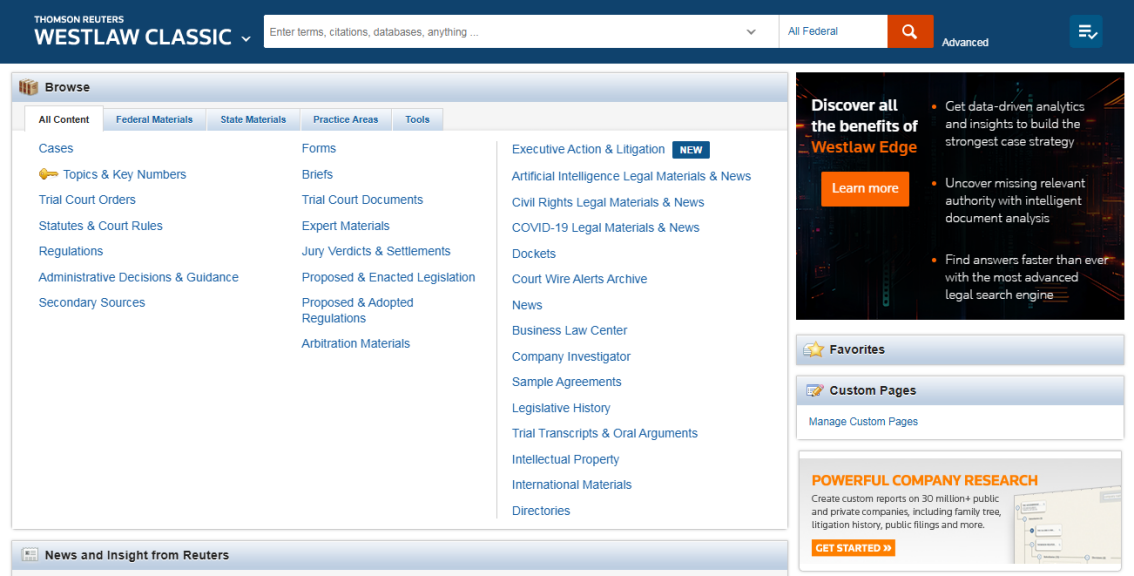
Task: Click the Custom Pages notepad icon
Action: [x=814, y=391]
